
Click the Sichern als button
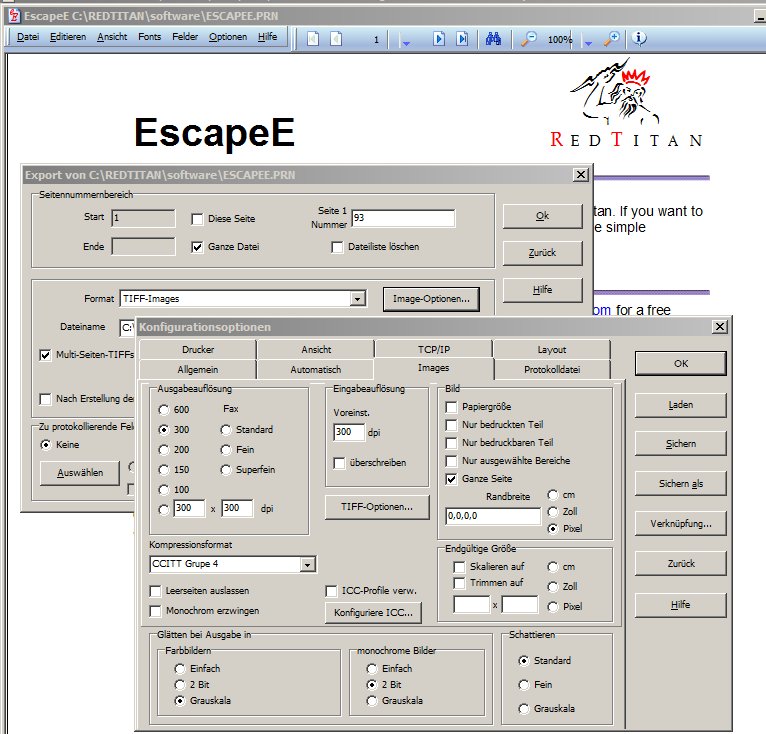681,483
